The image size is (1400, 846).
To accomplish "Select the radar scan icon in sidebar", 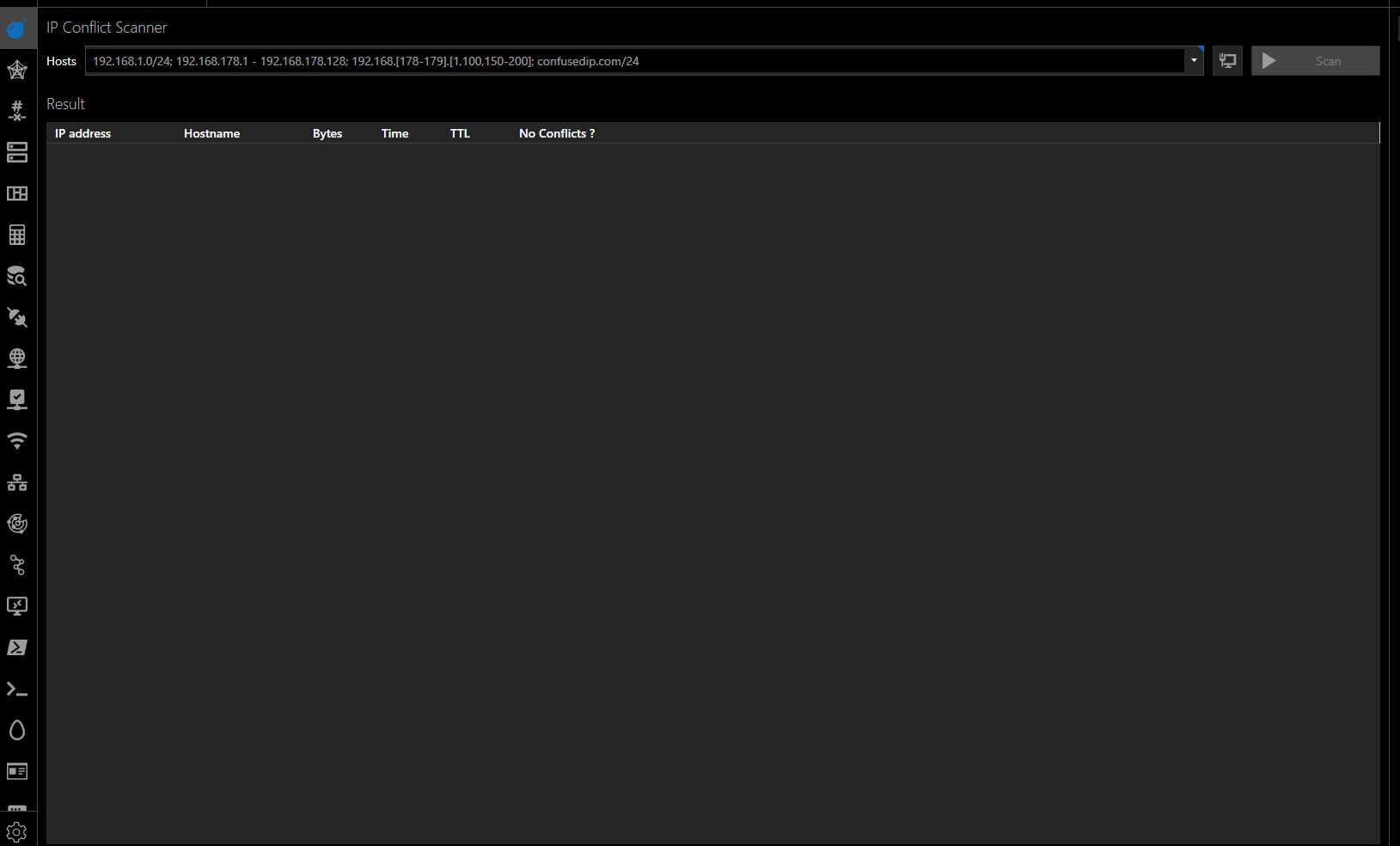I will 17,524.
